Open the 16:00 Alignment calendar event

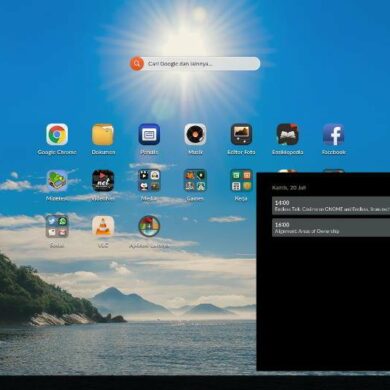pos(331,228)
